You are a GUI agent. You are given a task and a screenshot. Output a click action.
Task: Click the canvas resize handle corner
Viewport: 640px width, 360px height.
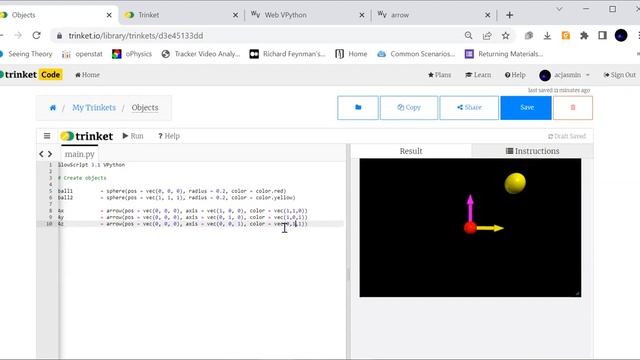(x=578, y=293)
